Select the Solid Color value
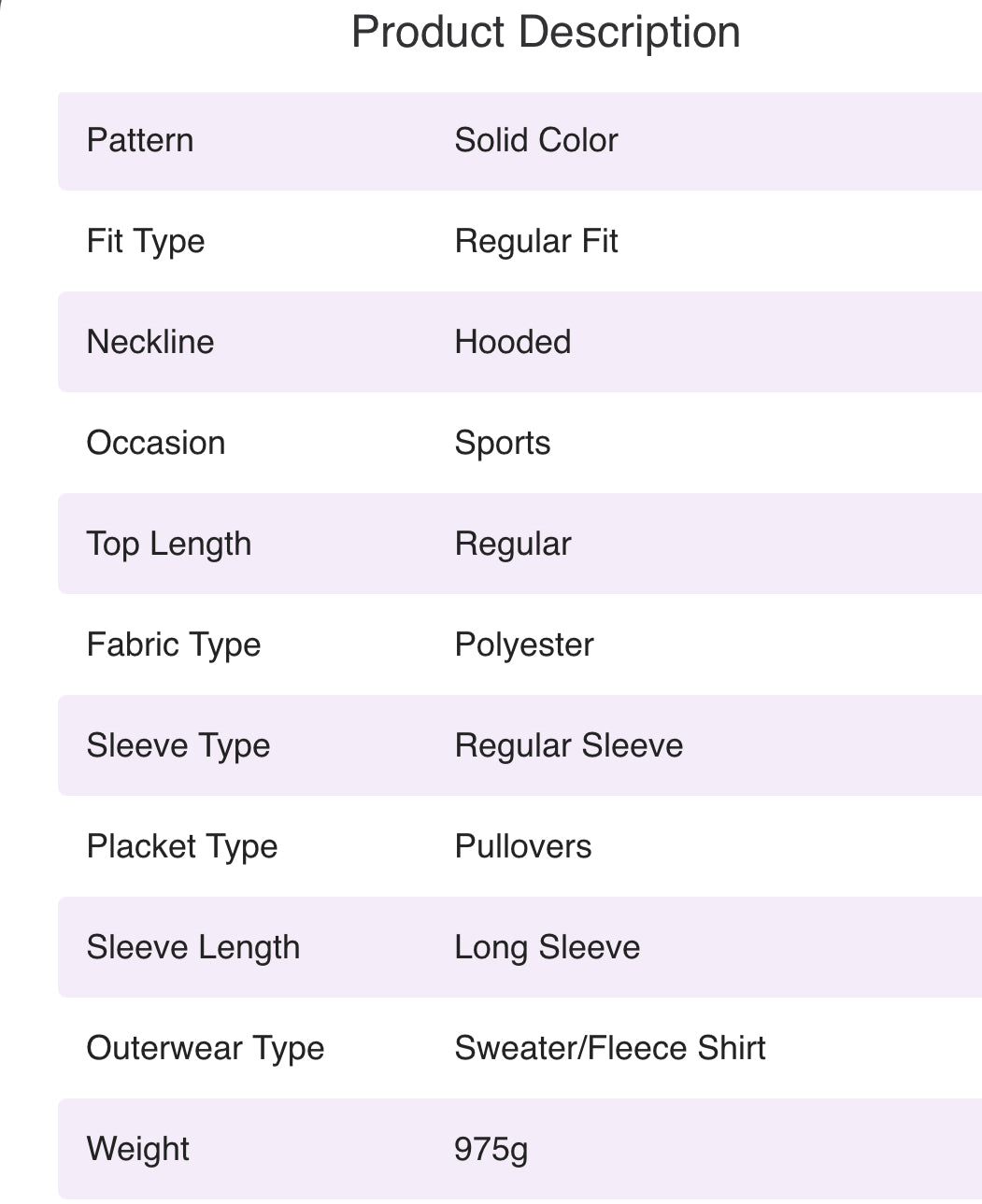982x1204 pixels. coord(535,141)
